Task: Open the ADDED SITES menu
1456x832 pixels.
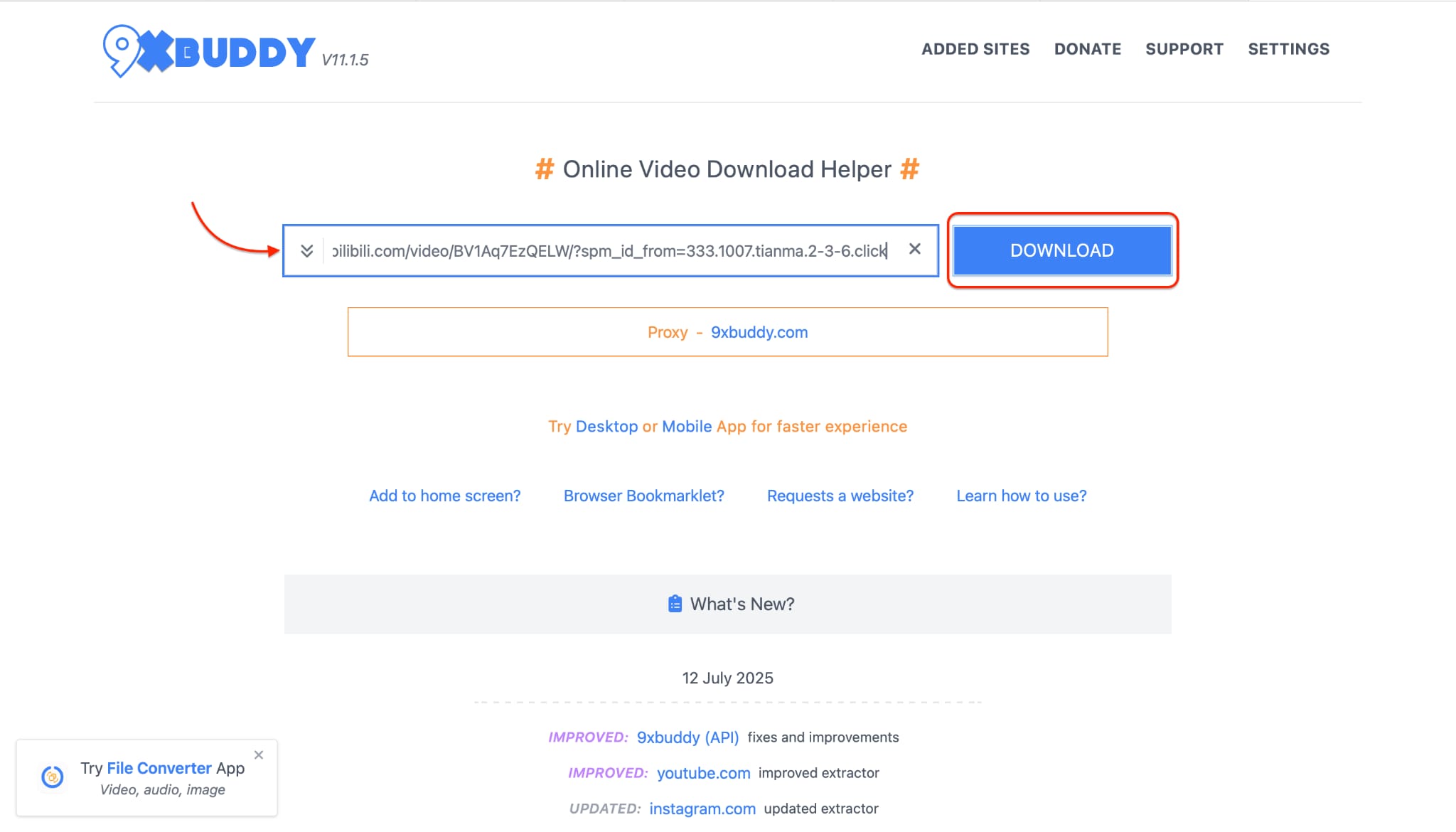Action: [975, 49]
